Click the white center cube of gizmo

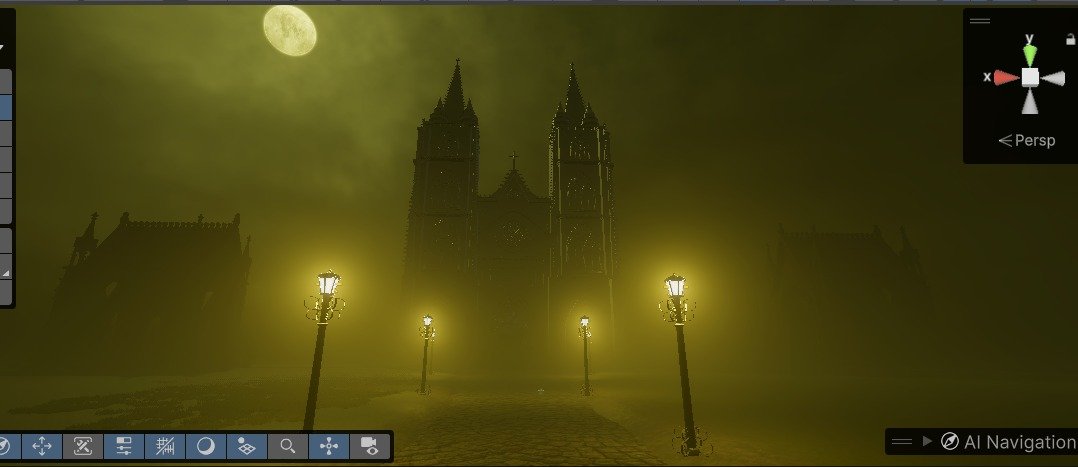(1030, 77)
